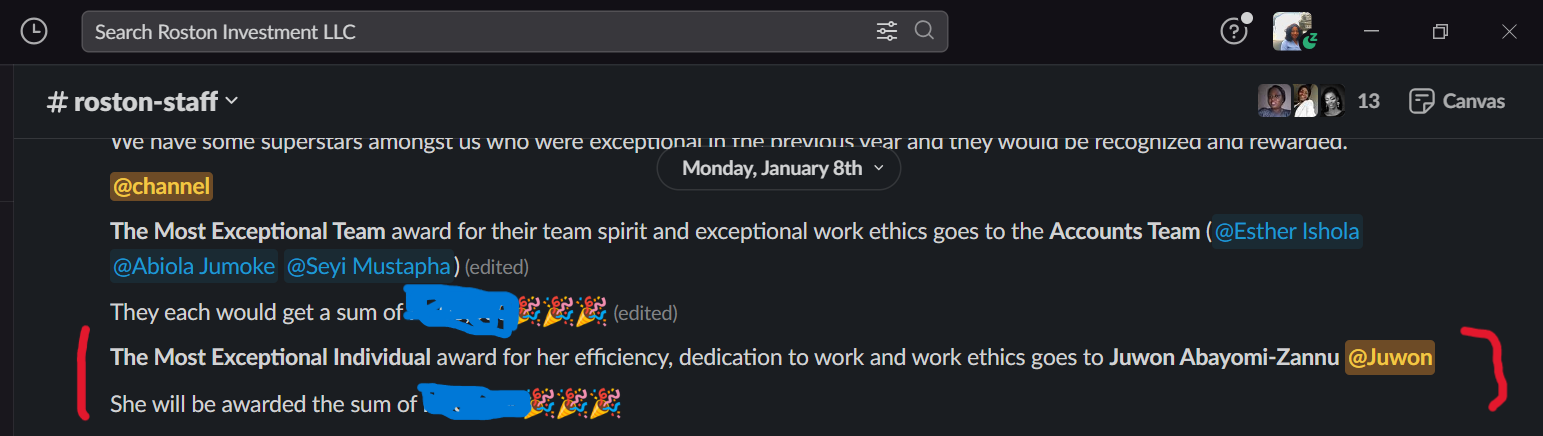Viewport: 1543px width, 436px height.
Task: Open the user profile avatar
Action: [1291, 32]
